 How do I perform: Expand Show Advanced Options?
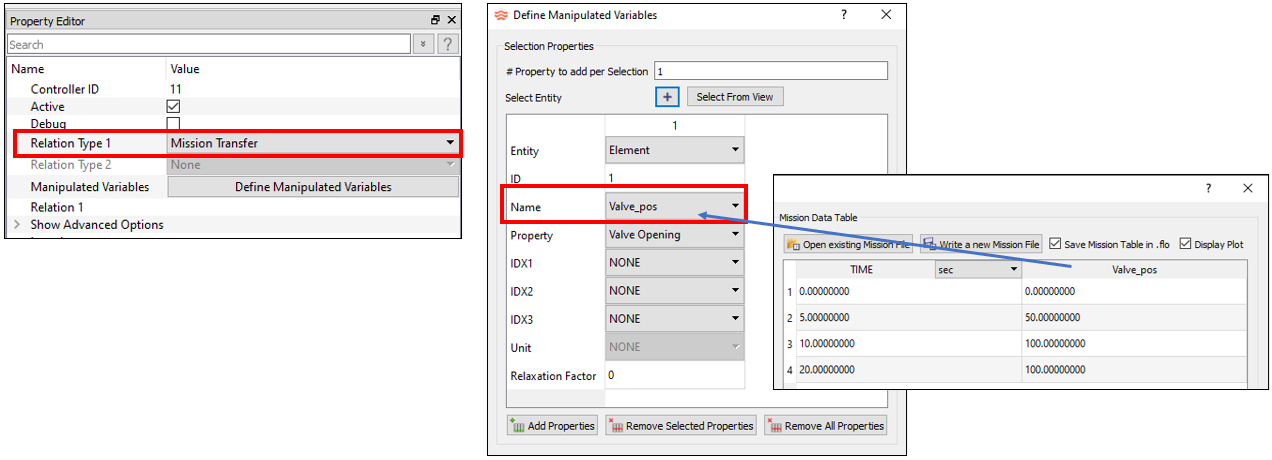[16, 225]
